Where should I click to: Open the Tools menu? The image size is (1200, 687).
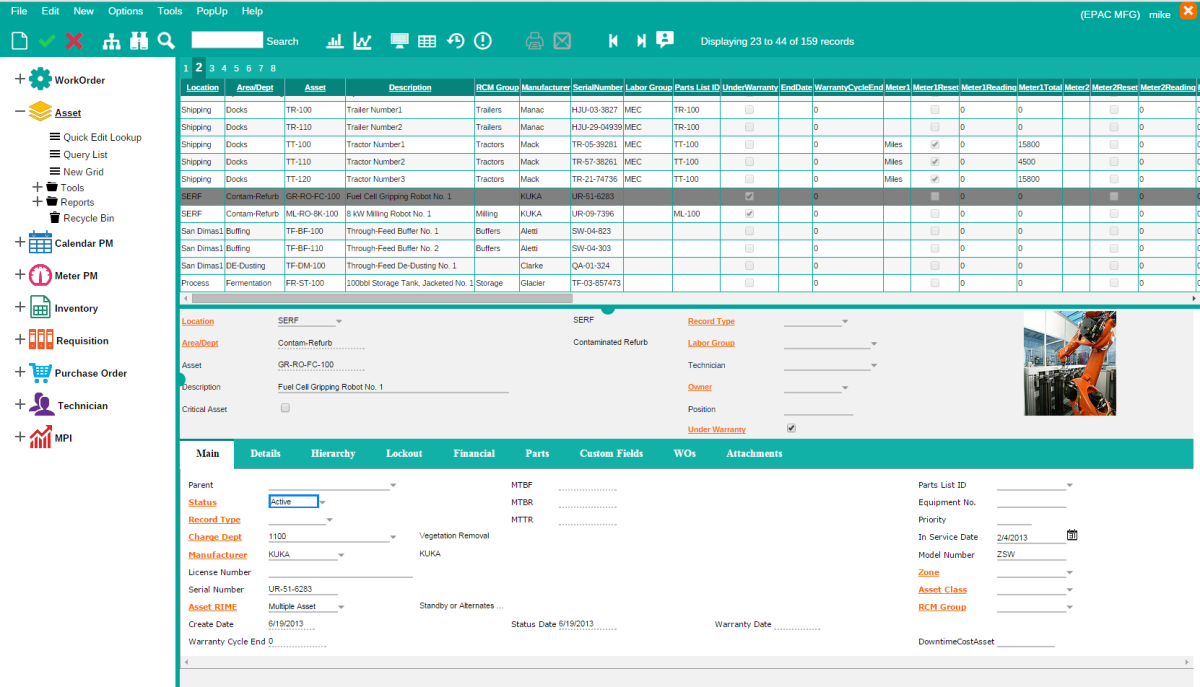[170, 11]
